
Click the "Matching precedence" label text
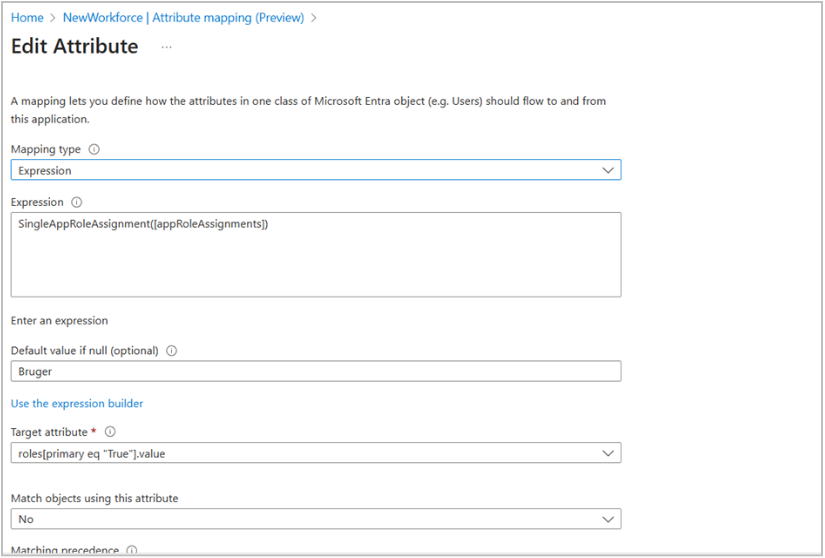[x=65, y=550]
